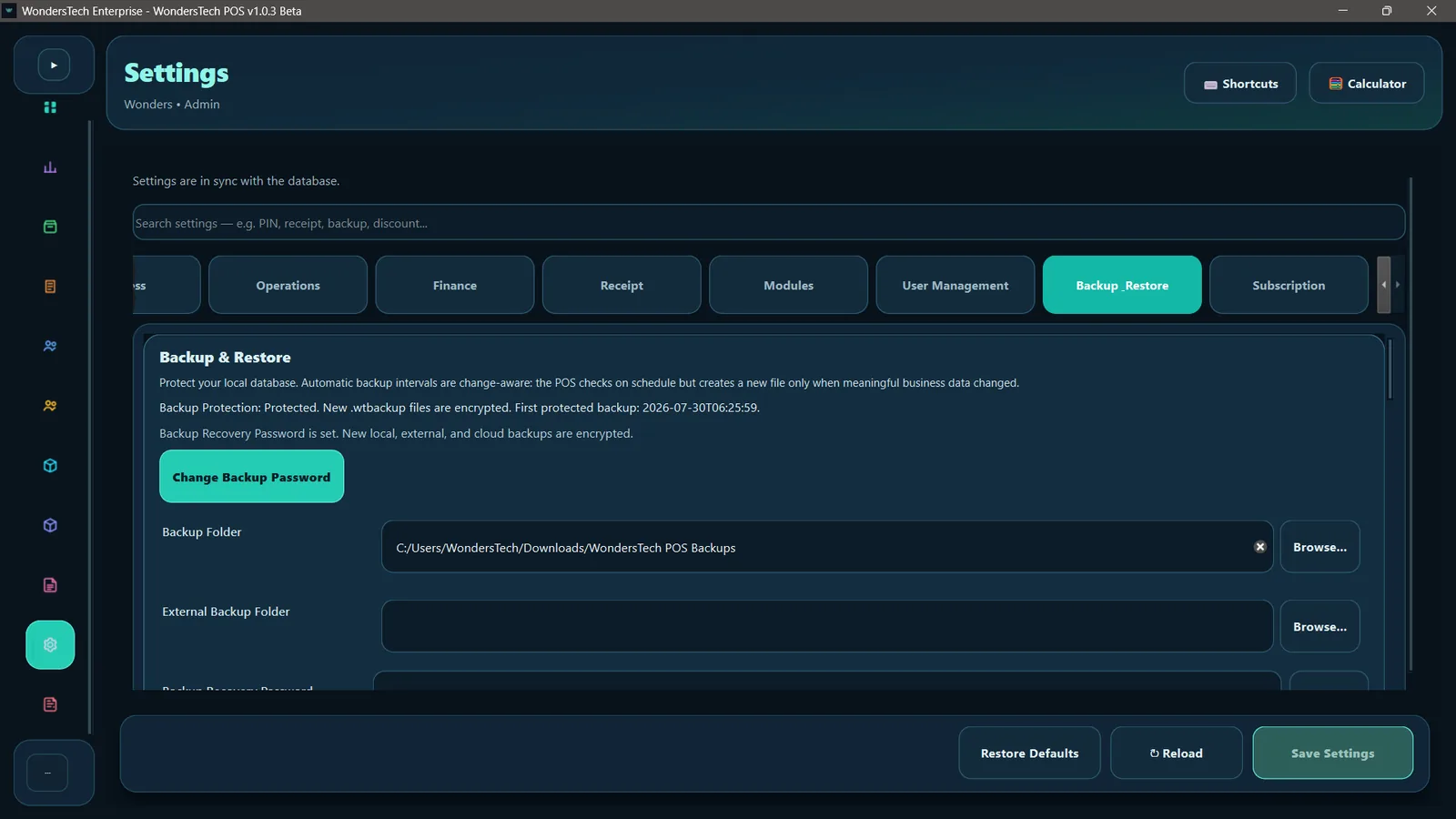1456x819 pixels.
Task: Click the sidebar navigation scrollbar
Action: pyautogui.click(x=89, y=427)
